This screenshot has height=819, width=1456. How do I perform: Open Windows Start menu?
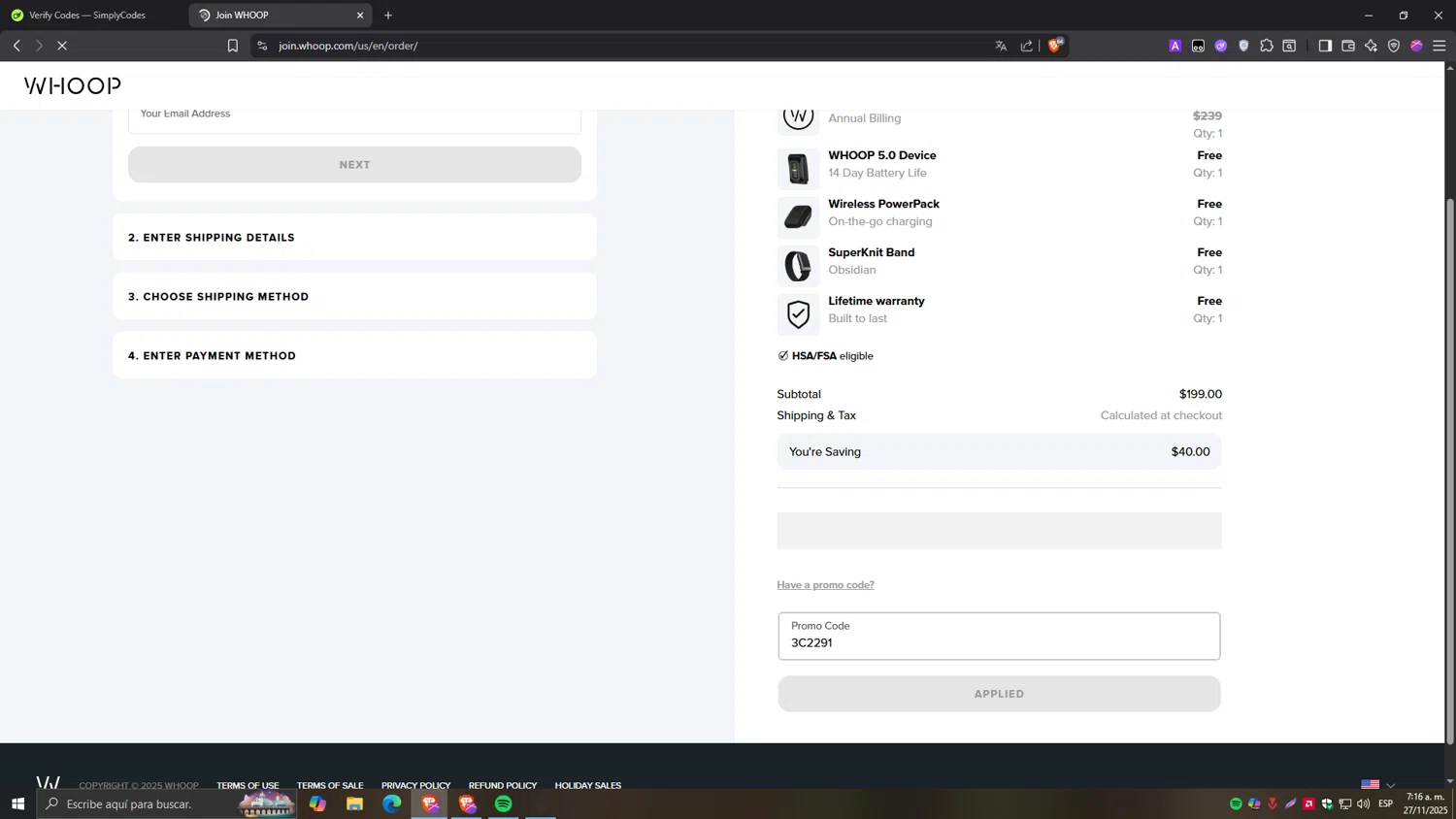coord(17,803)
